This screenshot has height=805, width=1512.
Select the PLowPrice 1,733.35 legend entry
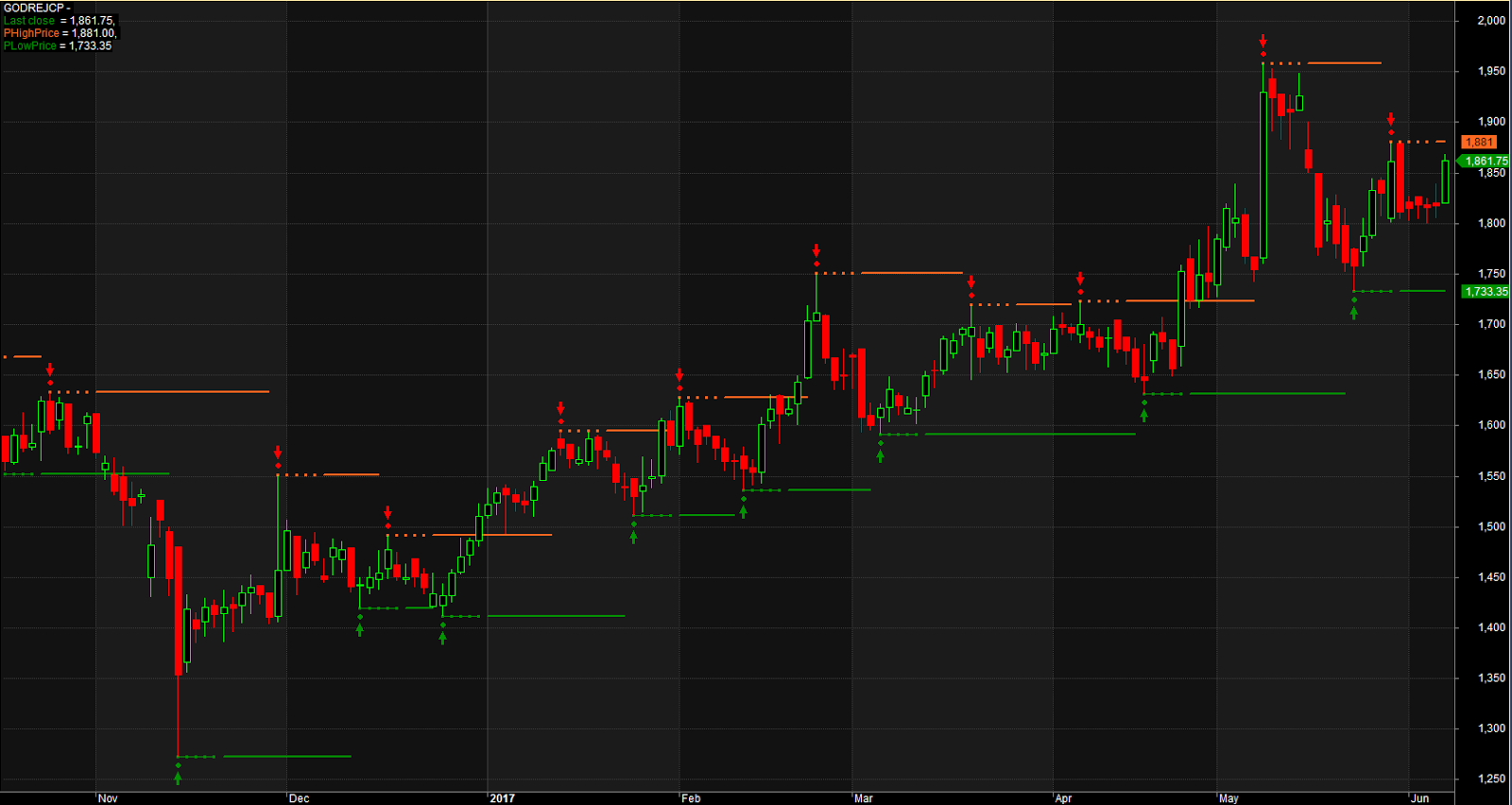pos(58,45)
